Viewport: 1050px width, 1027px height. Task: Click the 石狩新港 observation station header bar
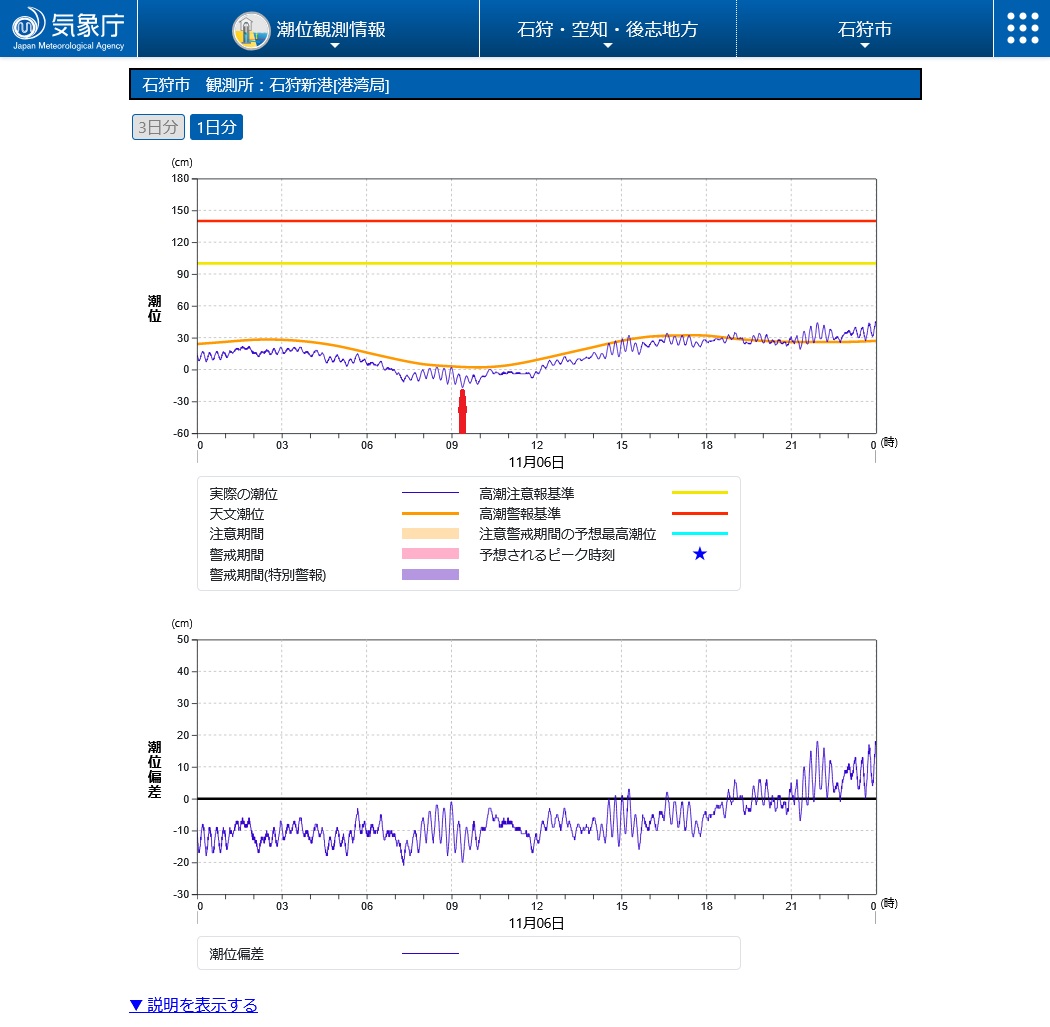525,85
